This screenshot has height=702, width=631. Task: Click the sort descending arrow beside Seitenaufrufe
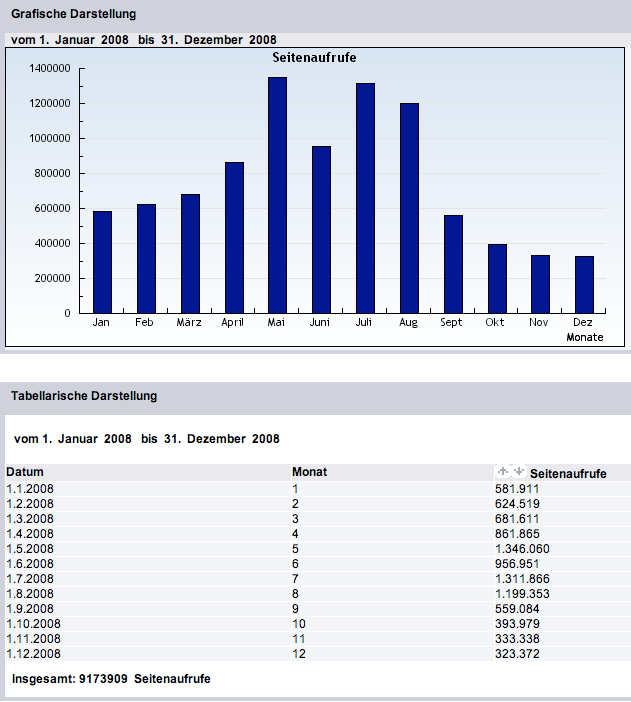(519, 470)
